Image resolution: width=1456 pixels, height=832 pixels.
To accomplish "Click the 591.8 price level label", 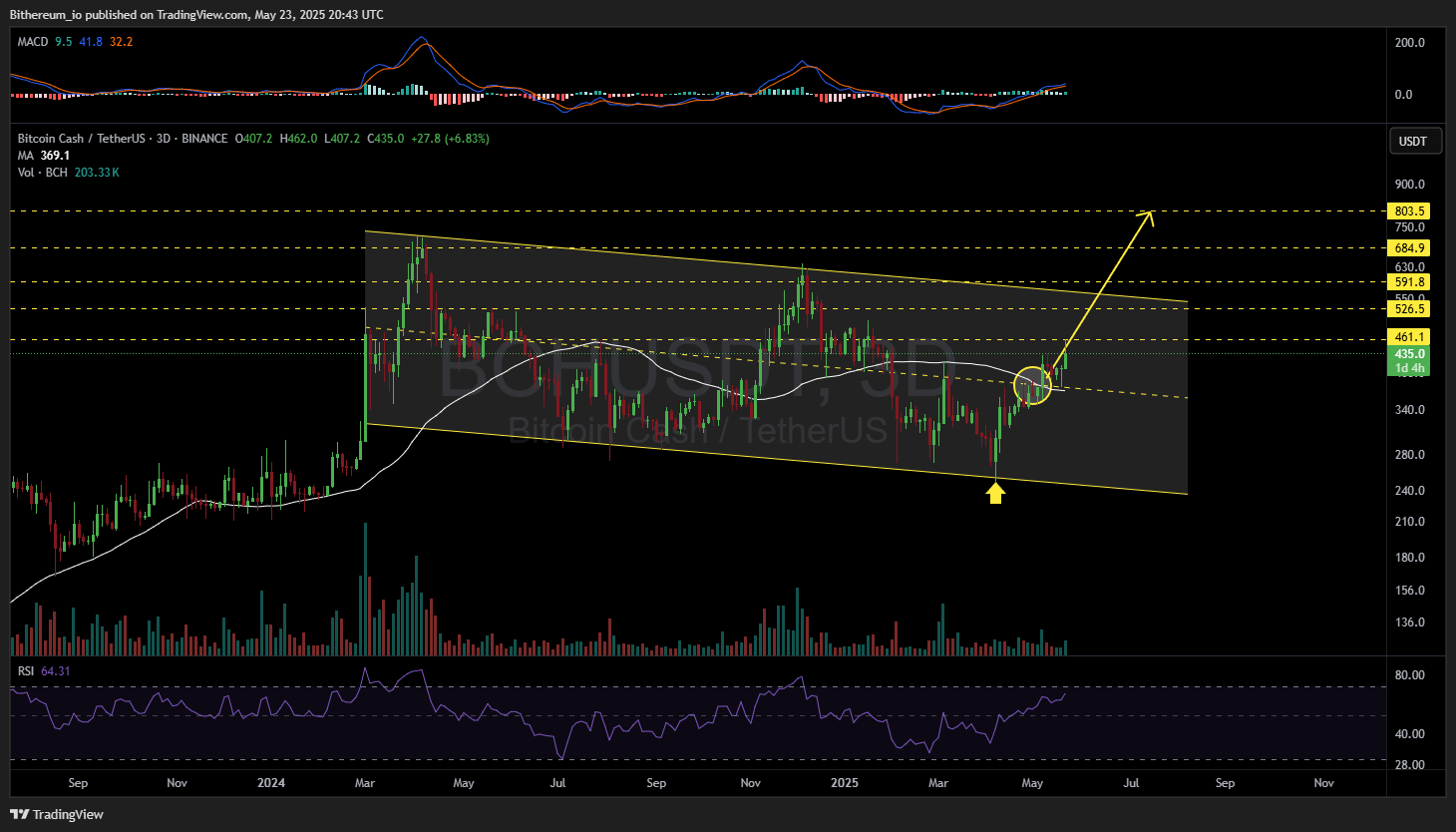I will 1409,282.
